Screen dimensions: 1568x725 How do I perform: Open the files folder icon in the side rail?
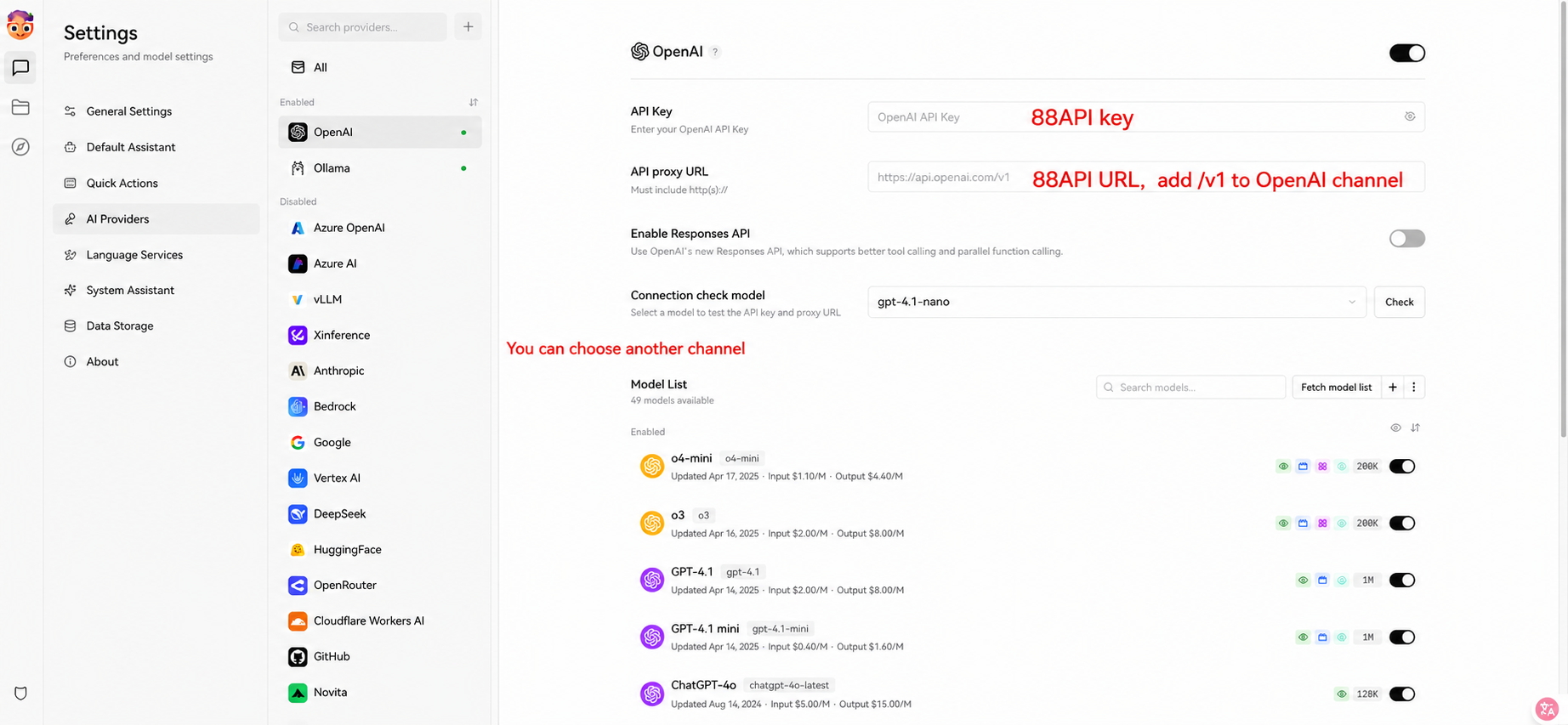click(x=20, y=107)
